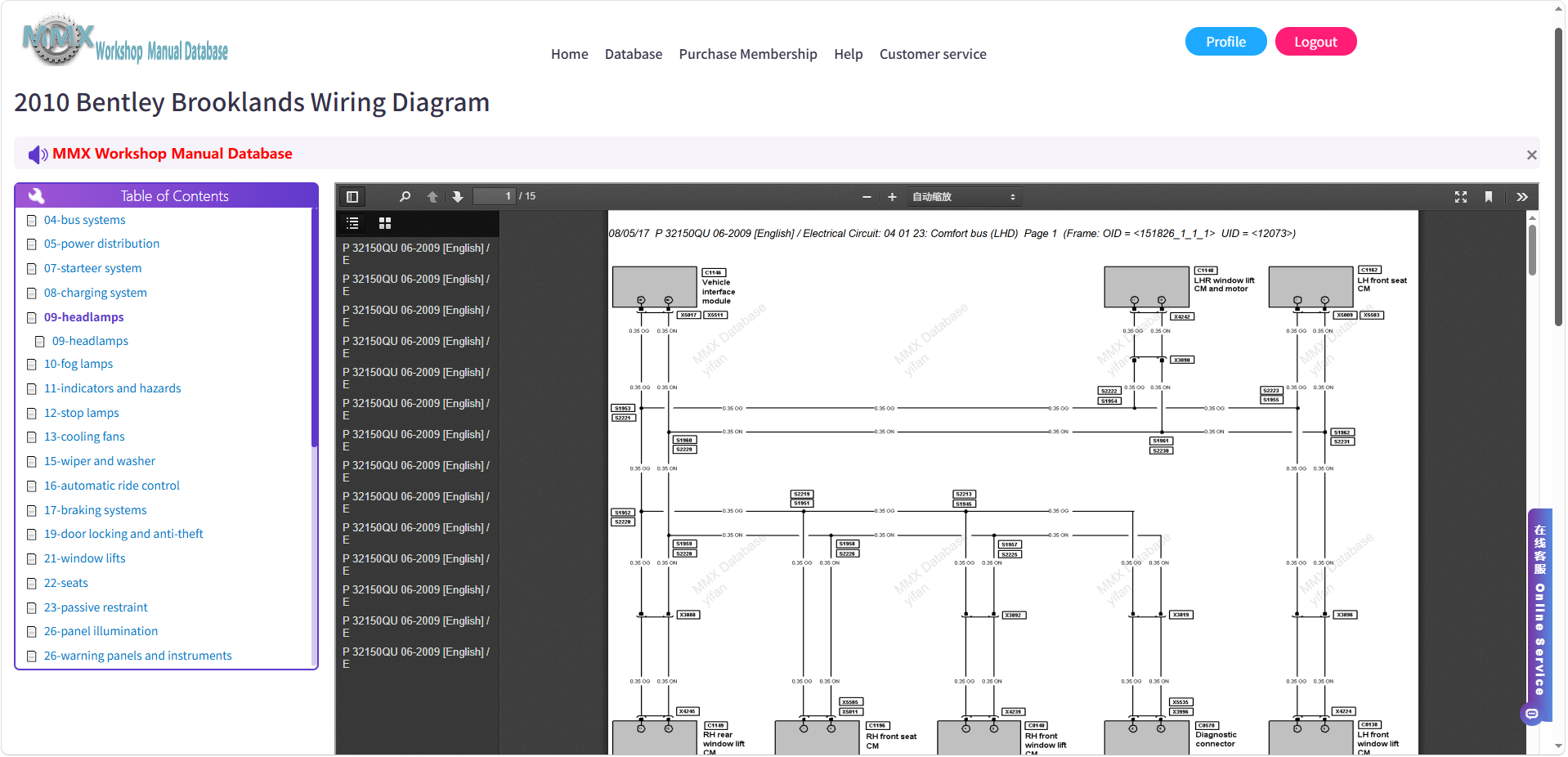The width and height of the screenshot is (1568, 757).
Task: Show the document outline view in sidebar
Action: (x=352, y=223)
